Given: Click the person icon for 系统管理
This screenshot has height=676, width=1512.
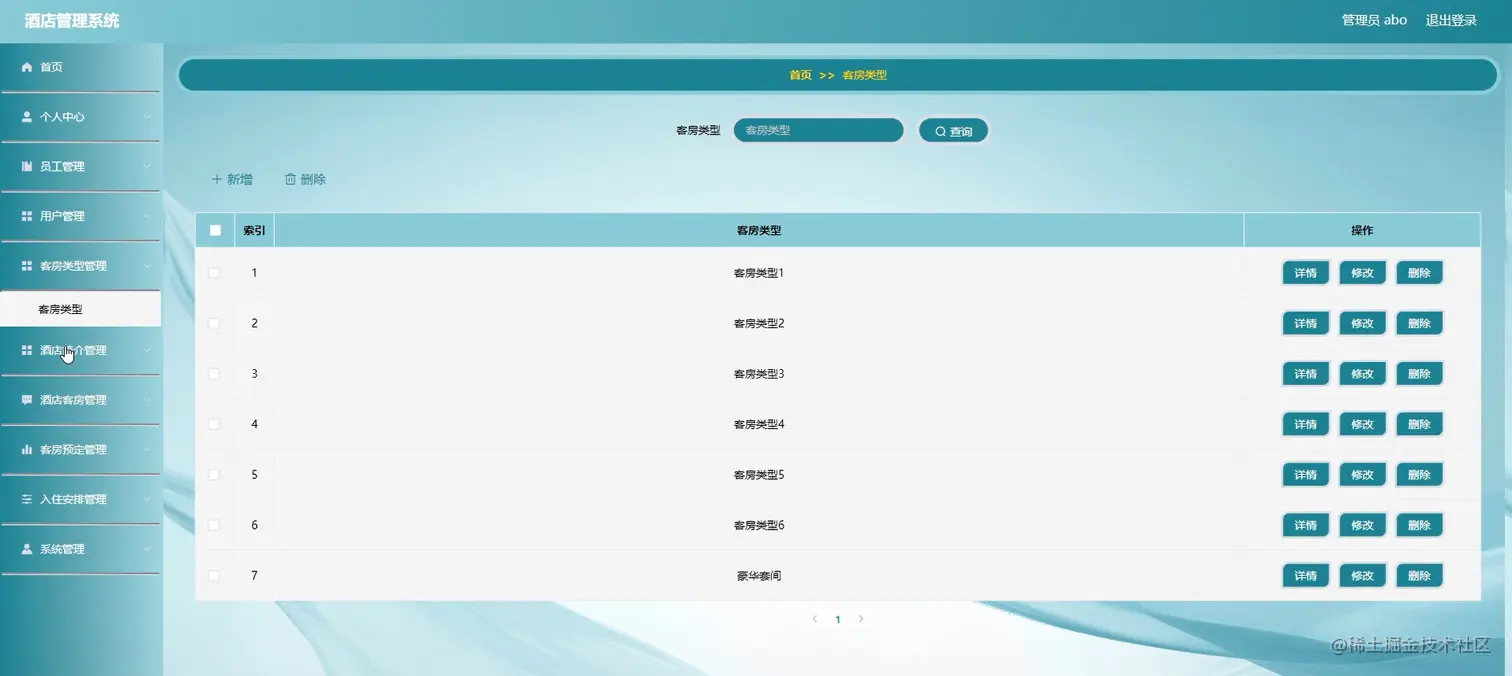Looking at the screenshot, I should click(x=27, y=549).
